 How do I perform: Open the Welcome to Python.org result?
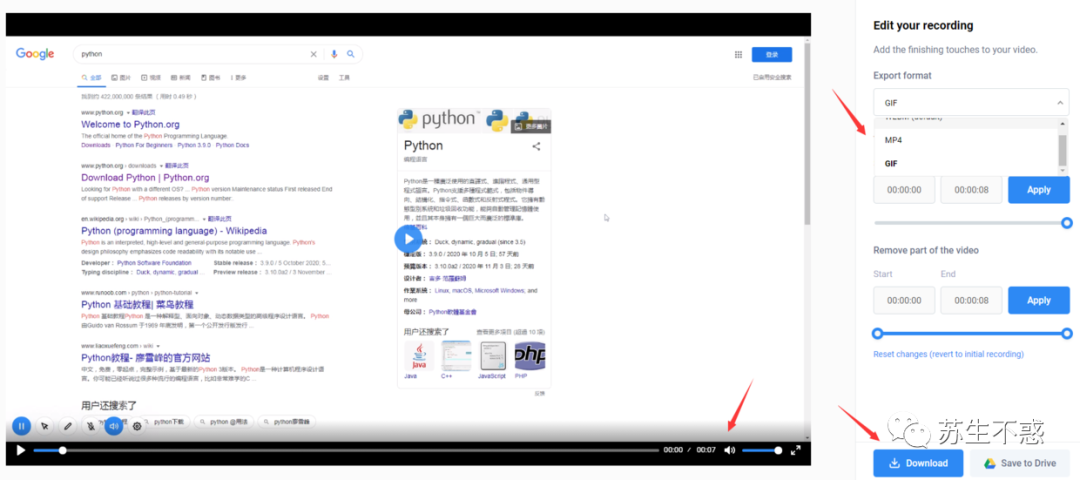point(130,125)
